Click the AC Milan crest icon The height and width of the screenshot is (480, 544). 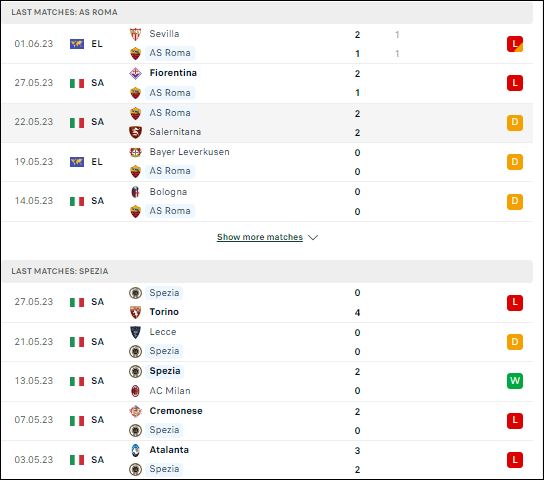point(135,391)
